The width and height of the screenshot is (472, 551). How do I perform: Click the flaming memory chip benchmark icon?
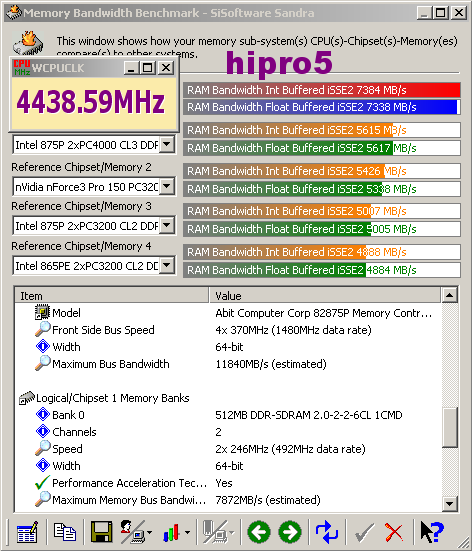click(28, 43)
